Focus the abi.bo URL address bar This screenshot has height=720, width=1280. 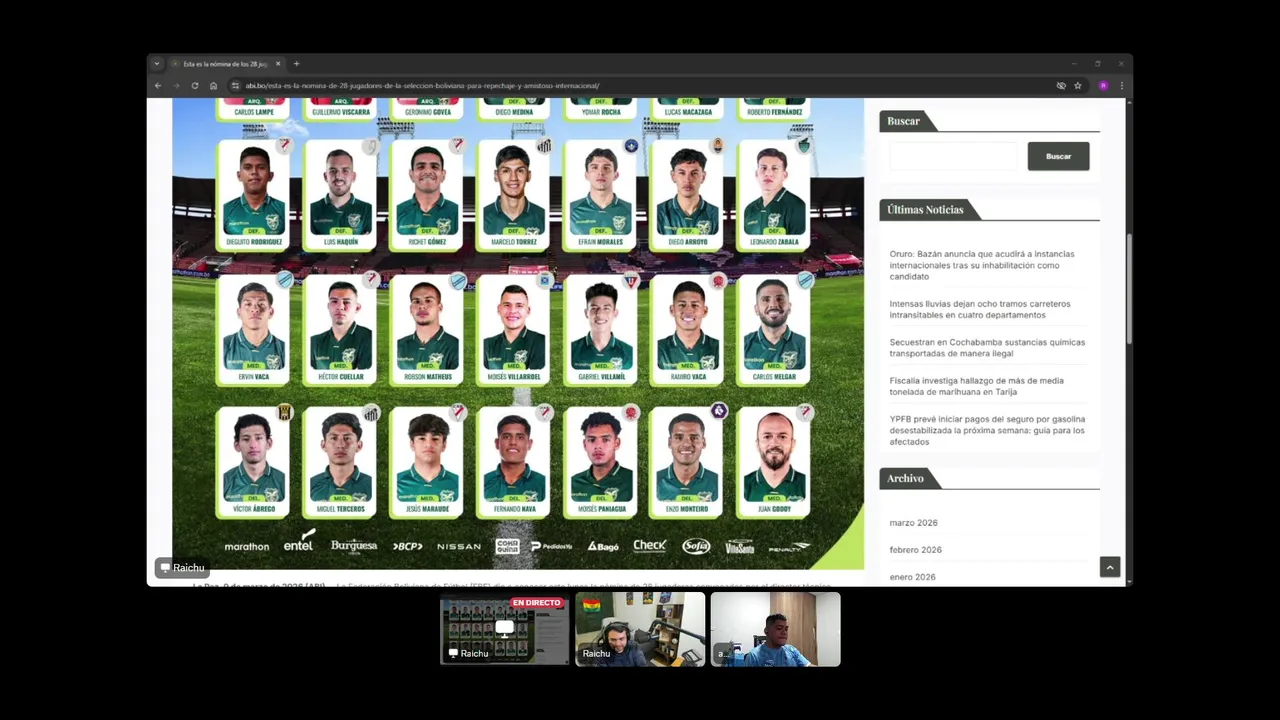(640, 86)
